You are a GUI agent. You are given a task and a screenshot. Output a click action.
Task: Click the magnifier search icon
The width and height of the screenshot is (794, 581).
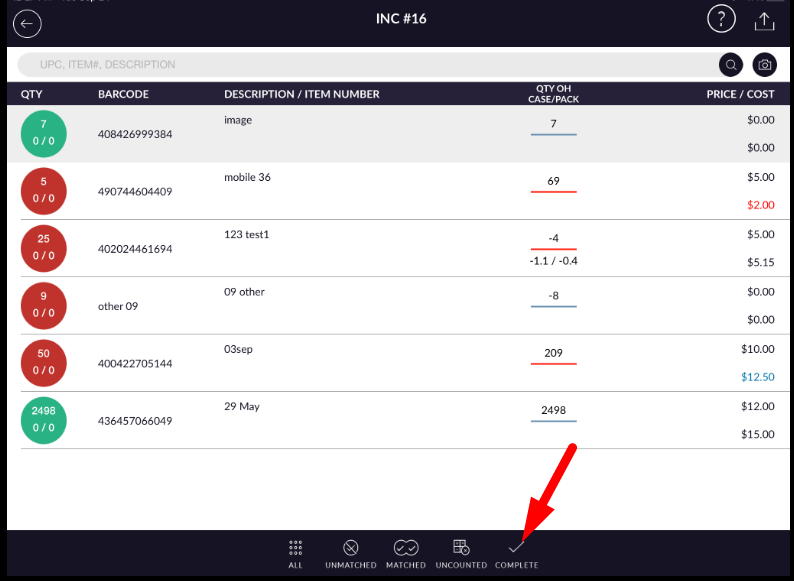(x=731, y=65)
